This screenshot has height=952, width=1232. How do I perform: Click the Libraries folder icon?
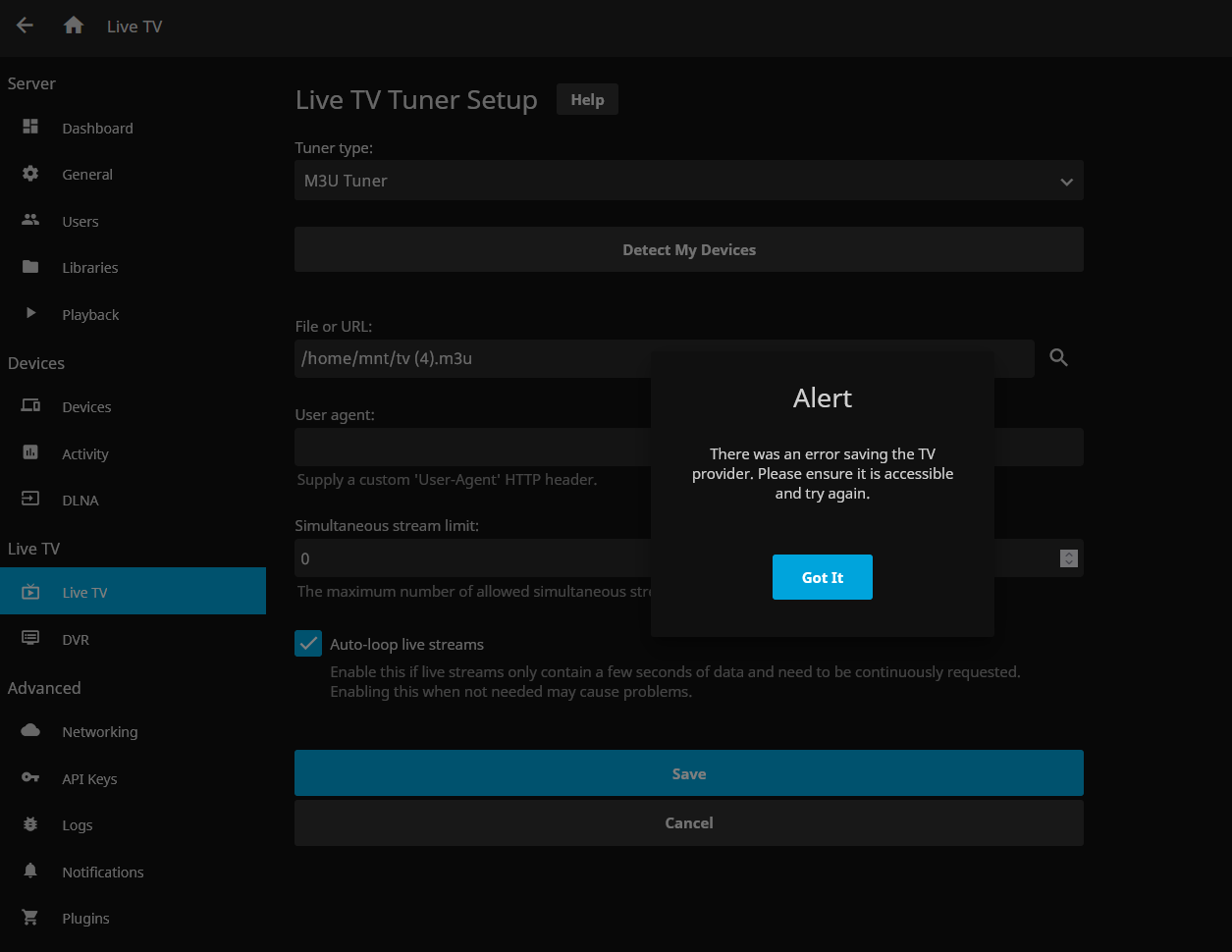30,267
